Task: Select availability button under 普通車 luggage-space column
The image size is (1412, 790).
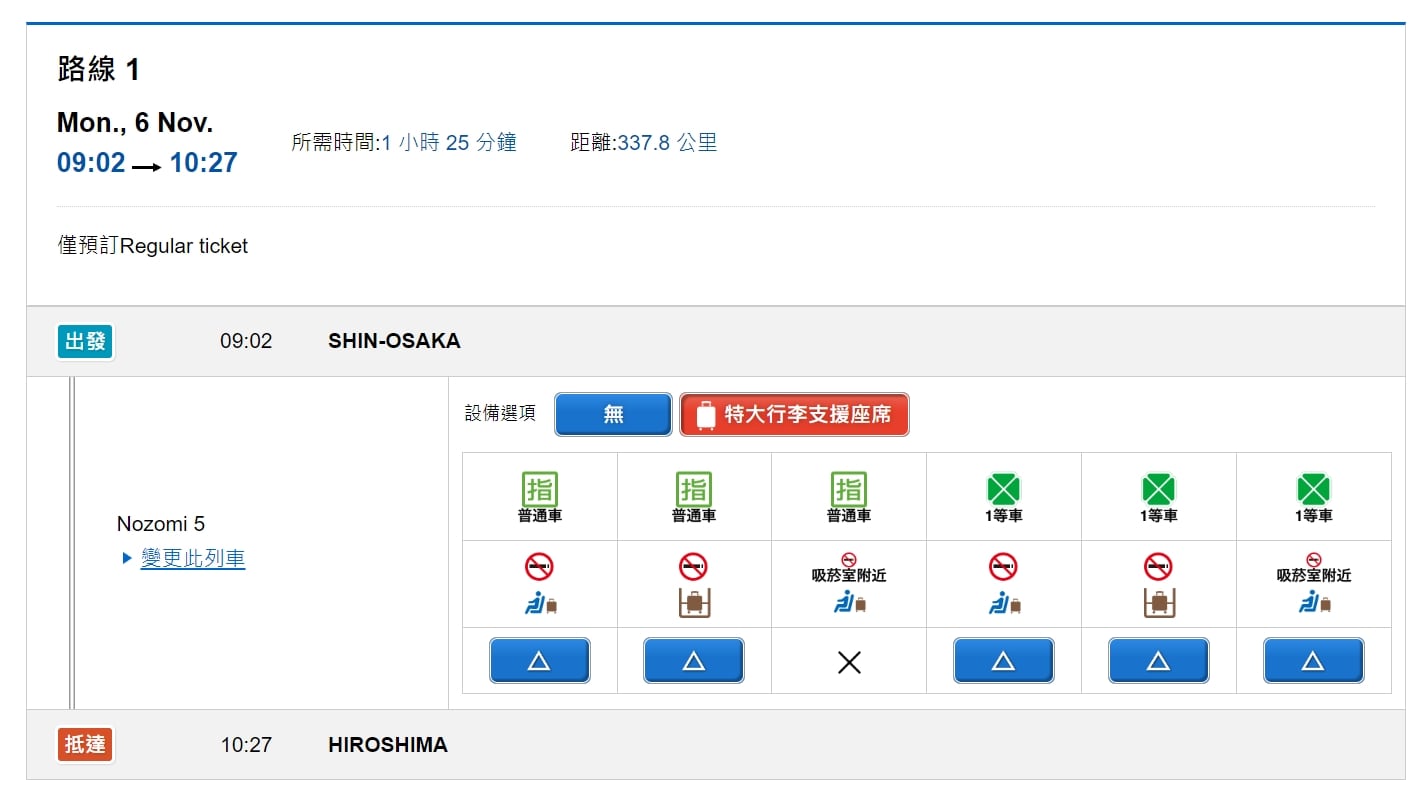Action: pyautogui.click(x=694, y=661)
